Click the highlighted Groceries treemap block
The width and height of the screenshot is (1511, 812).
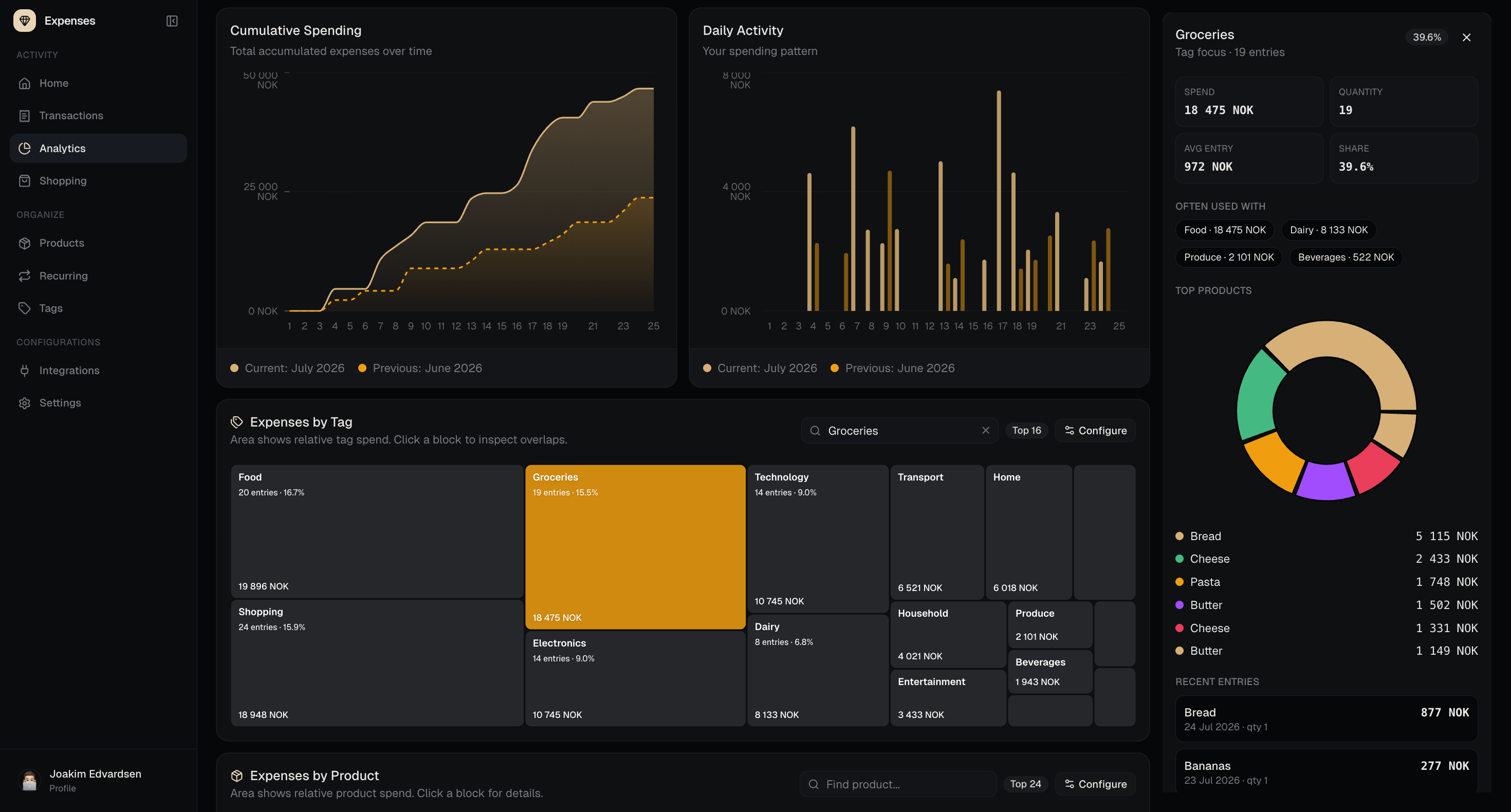pyautogui.click(x=635, y=547)
